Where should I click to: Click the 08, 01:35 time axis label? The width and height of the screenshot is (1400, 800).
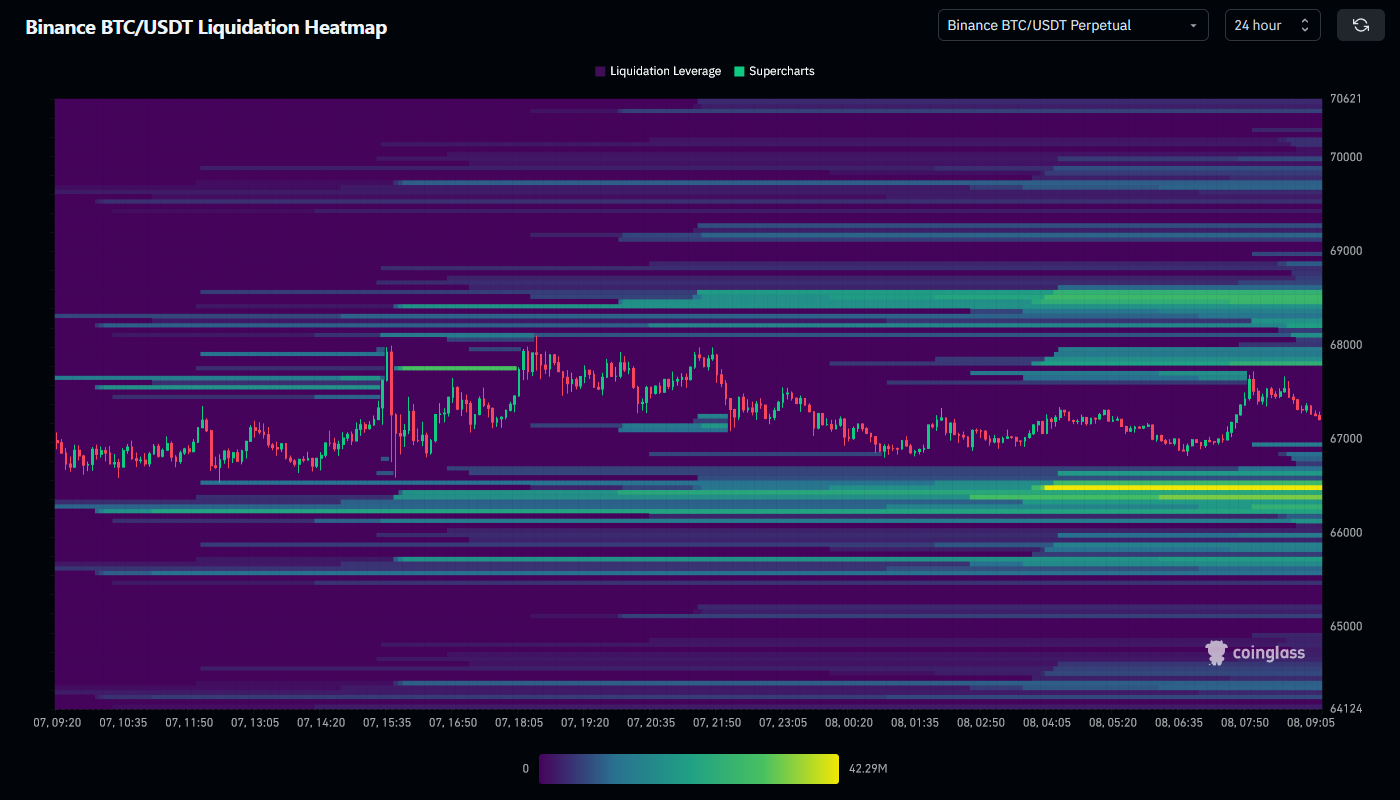913,722
